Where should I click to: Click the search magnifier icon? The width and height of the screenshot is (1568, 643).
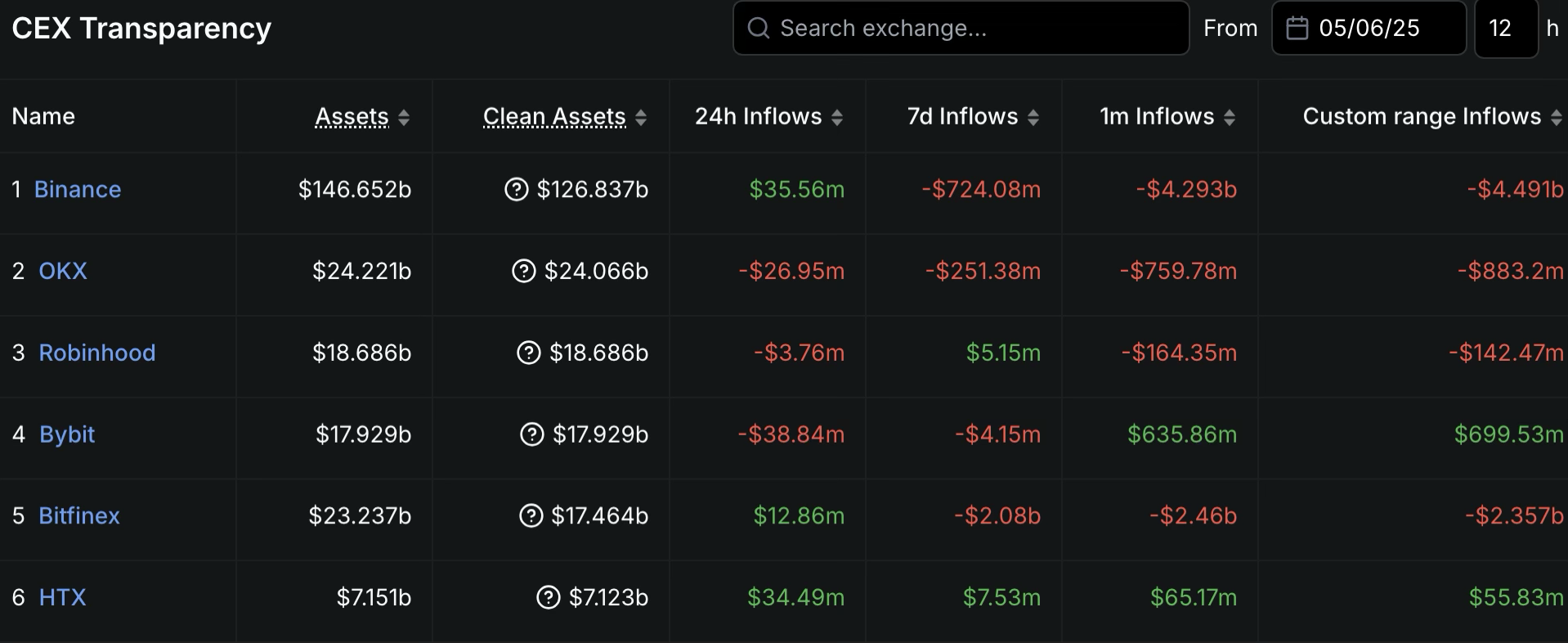[759, 29]
